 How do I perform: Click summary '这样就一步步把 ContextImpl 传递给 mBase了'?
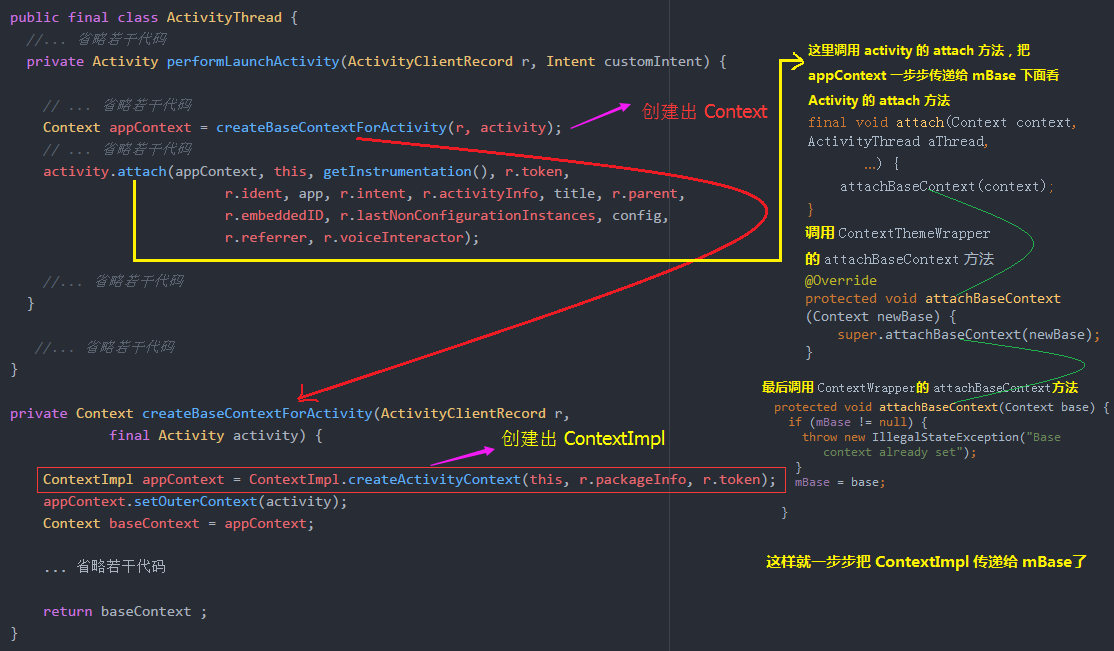926,562
